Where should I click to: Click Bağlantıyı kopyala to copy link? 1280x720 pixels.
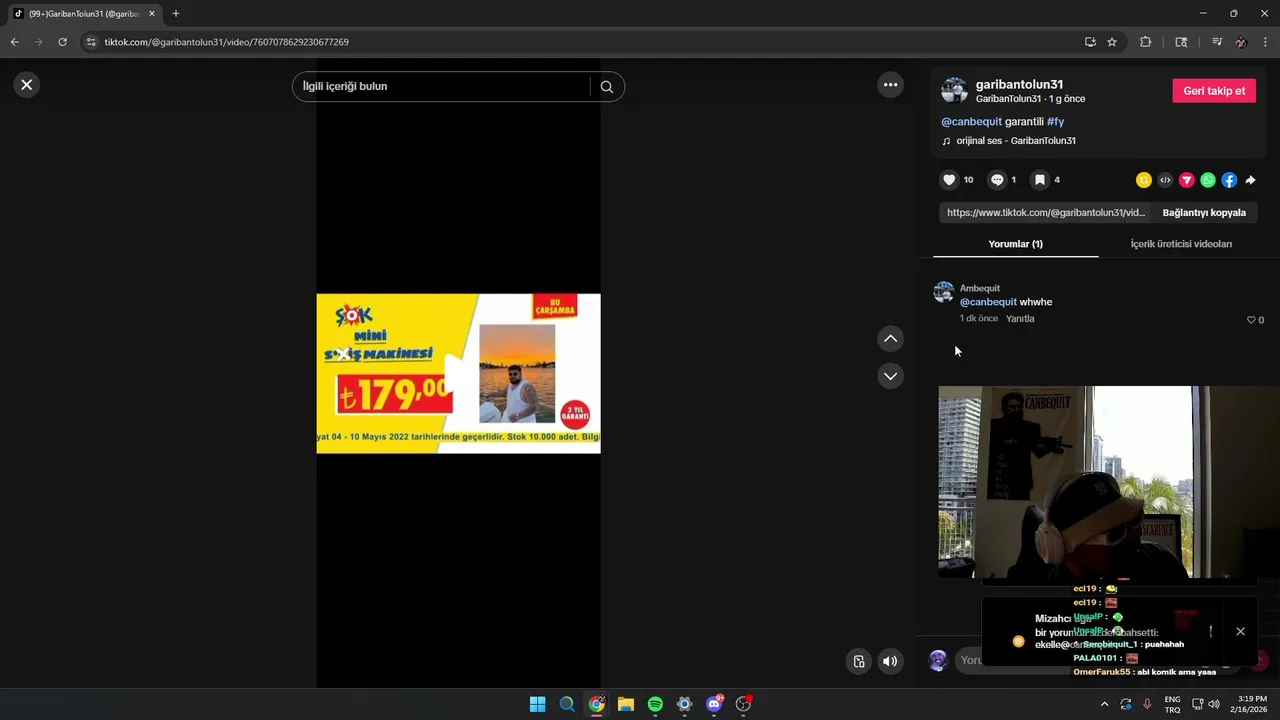click(1204, 213)
